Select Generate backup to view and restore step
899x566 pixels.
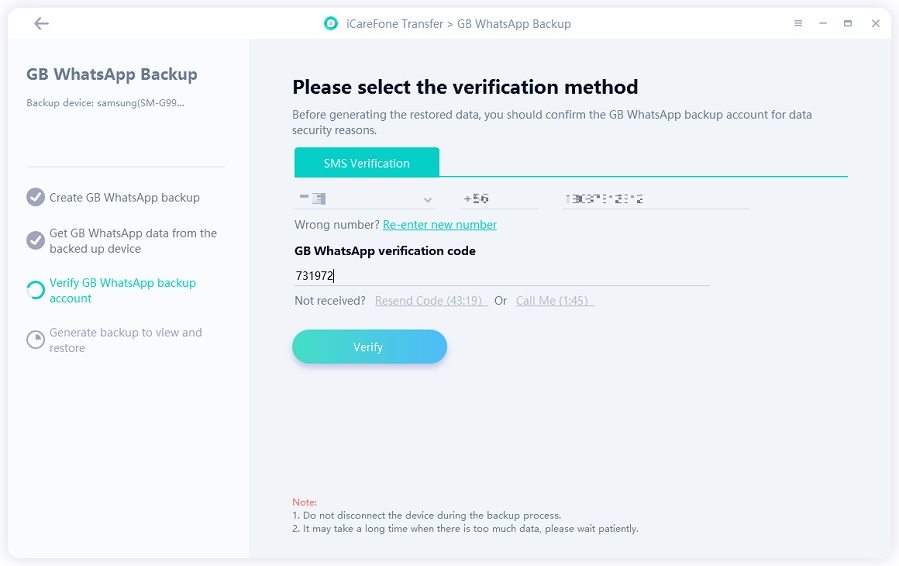[125, 340]
